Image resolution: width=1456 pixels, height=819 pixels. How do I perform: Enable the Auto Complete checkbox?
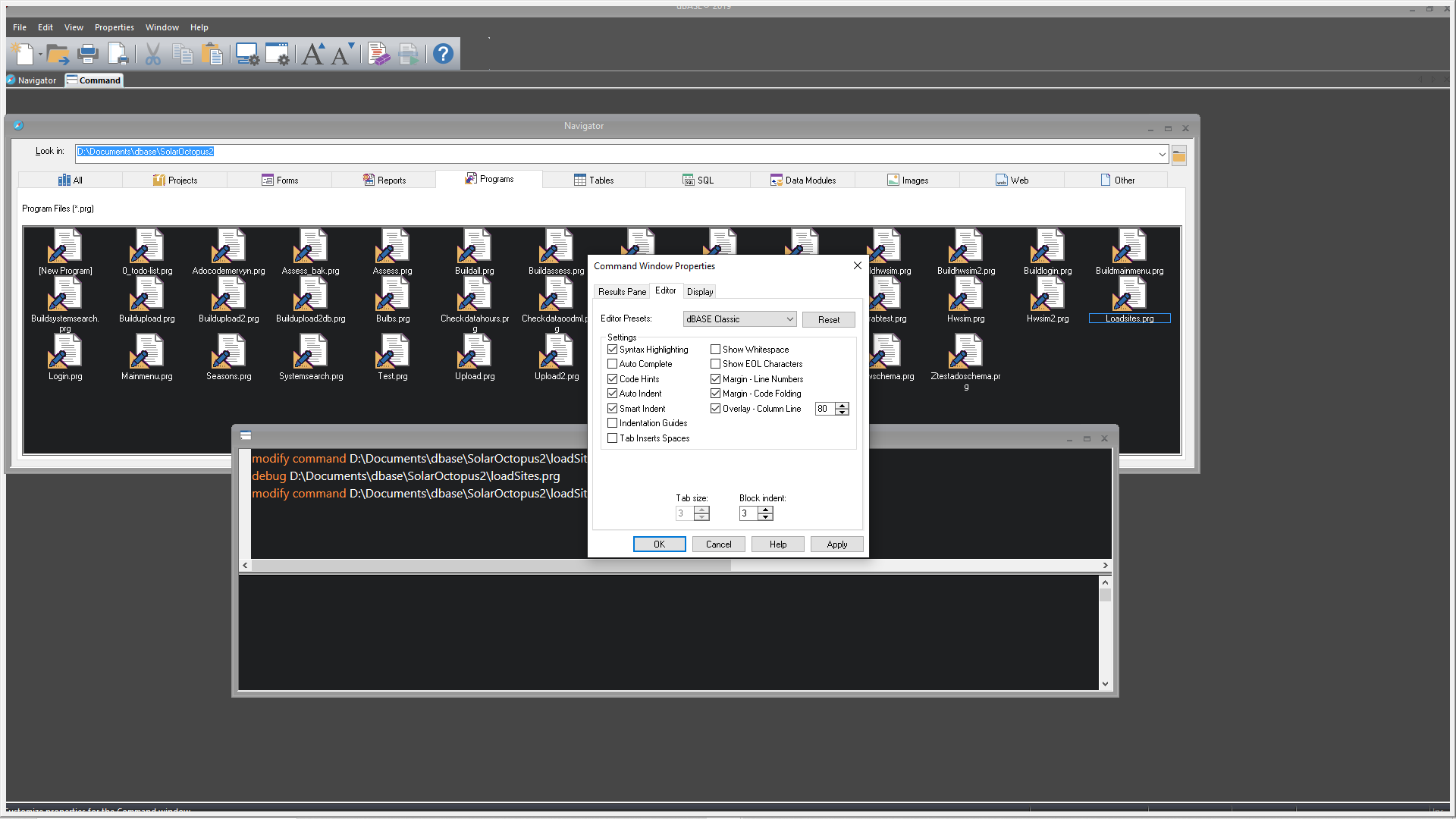[x=613, y=364]
